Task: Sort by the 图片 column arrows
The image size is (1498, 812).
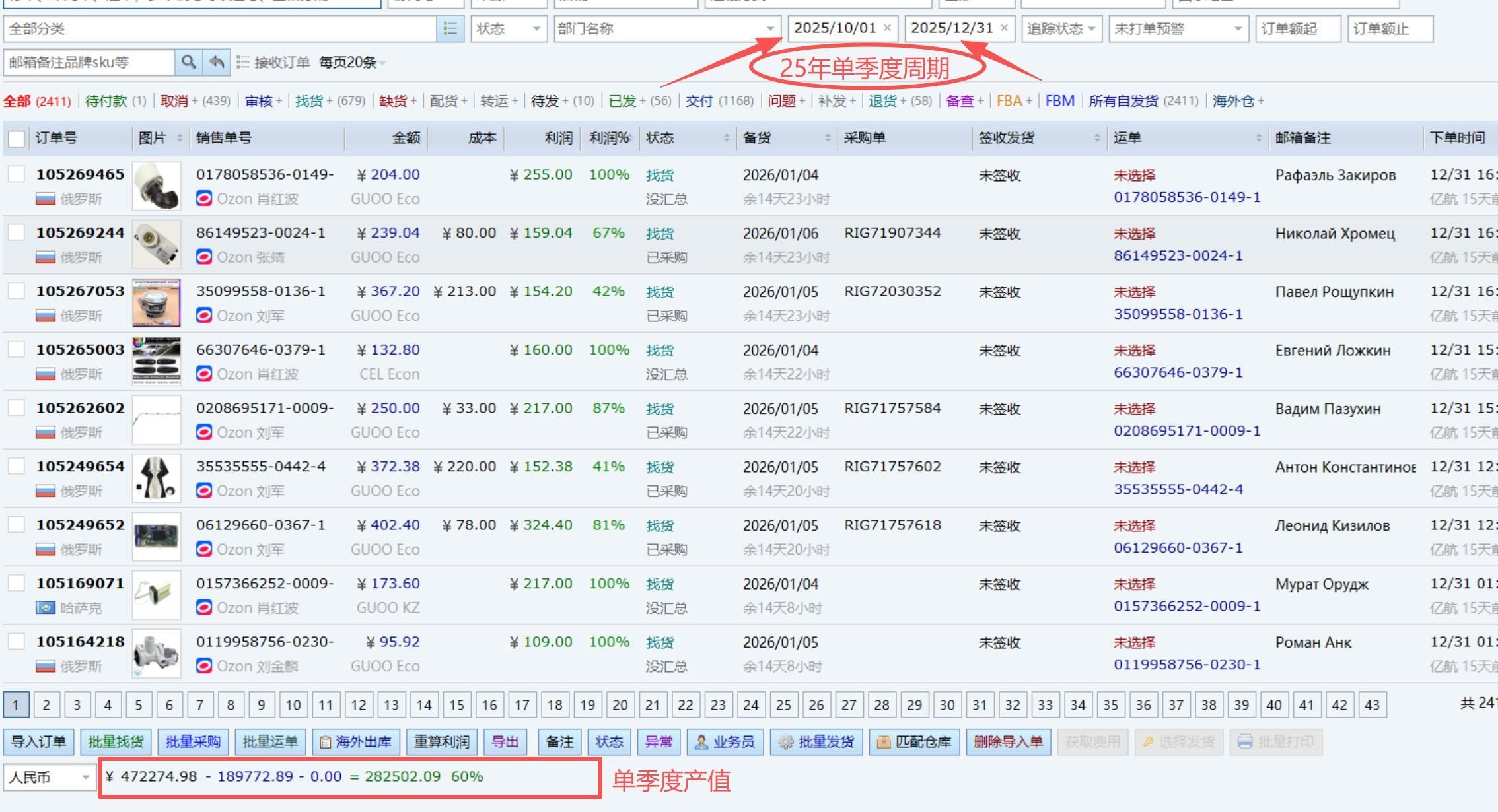Action: click(x=180, y=138)
